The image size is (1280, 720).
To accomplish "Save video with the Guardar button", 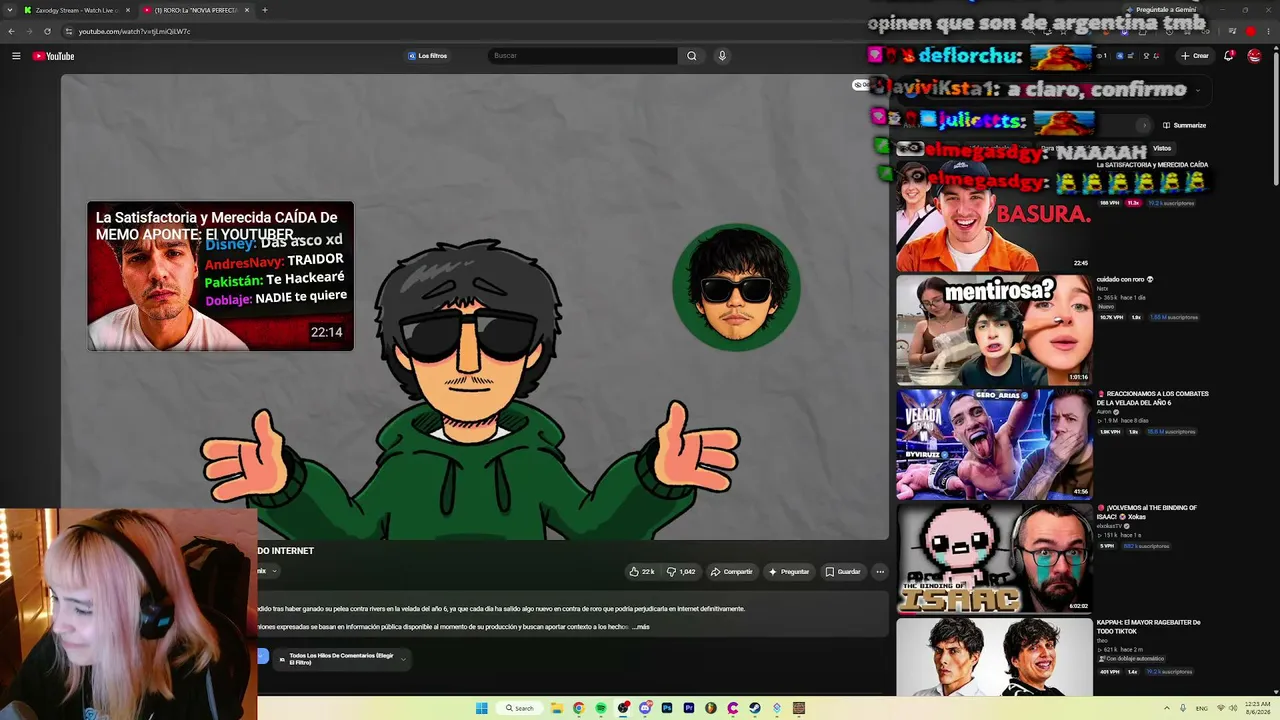I will coord(842,572).
